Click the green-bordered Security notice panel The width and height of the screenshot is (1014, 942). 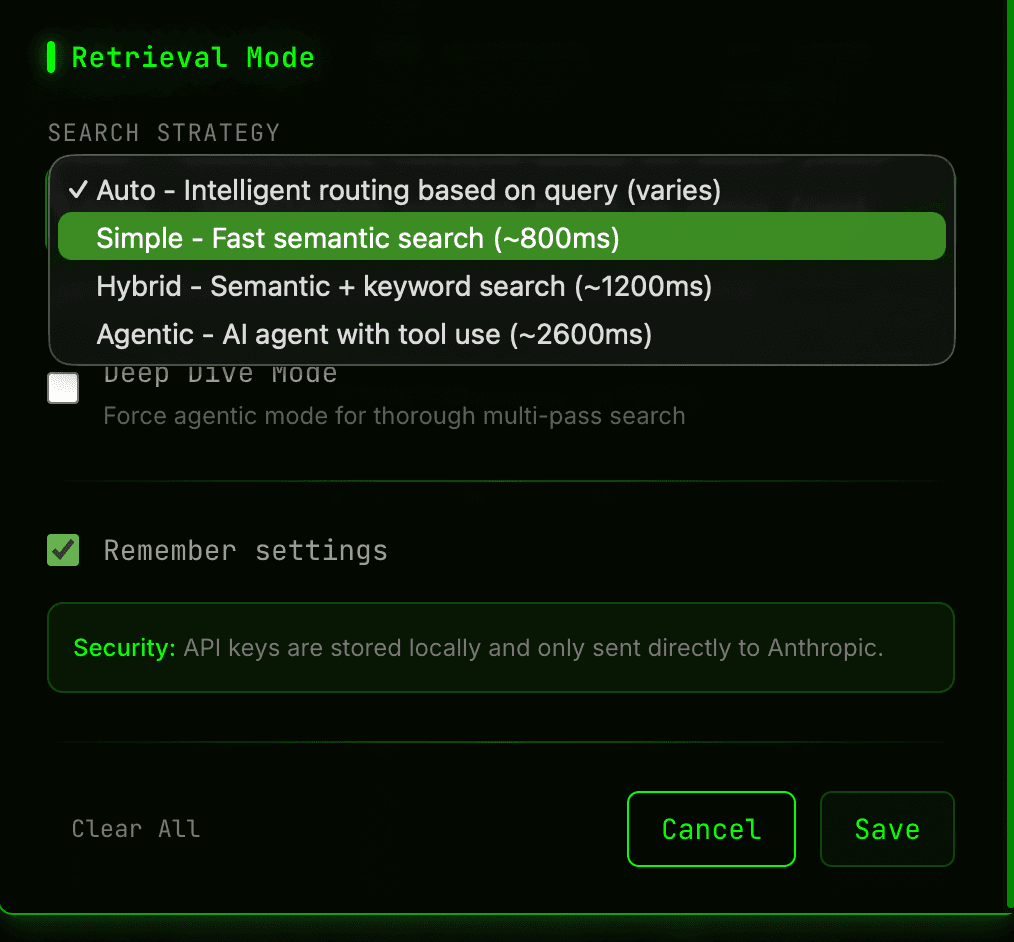click(500, 648)
